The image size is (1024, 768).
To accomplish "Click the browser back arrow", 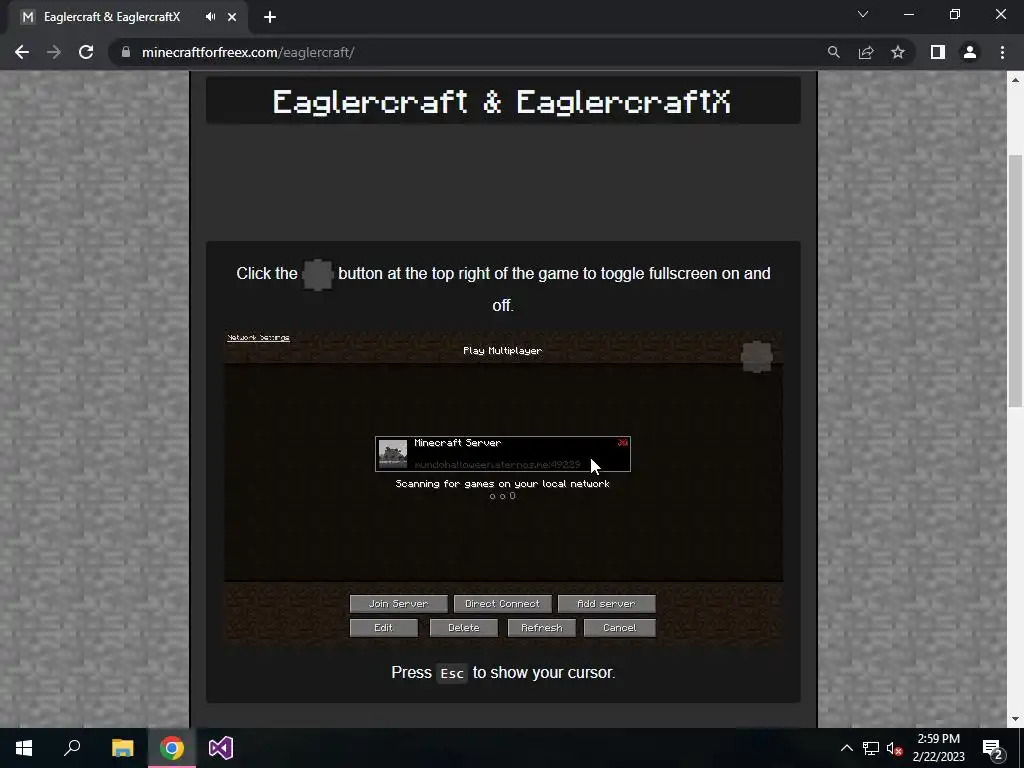I will click(22, 52).
